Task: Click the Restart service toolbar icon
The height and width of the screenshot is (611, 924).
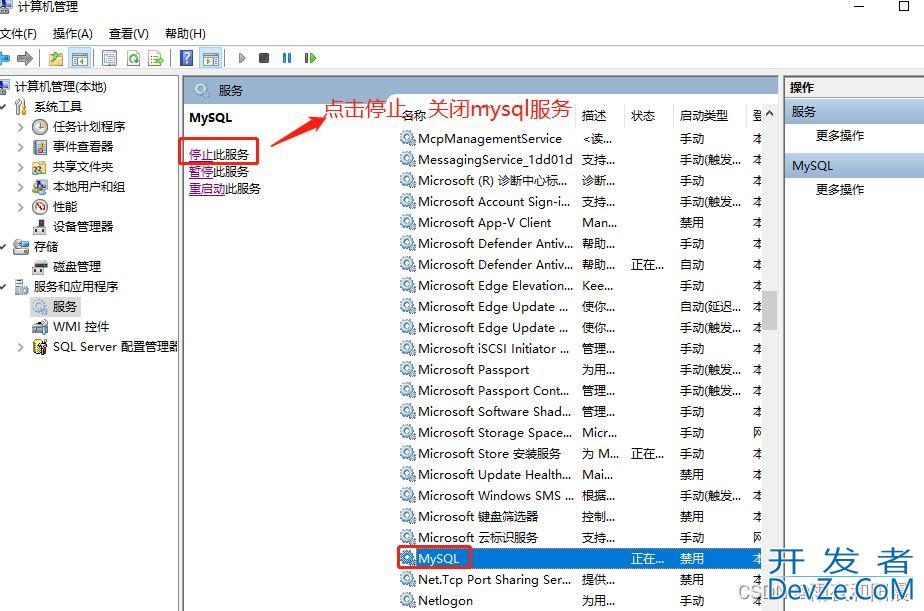Action: pos(310,58)
